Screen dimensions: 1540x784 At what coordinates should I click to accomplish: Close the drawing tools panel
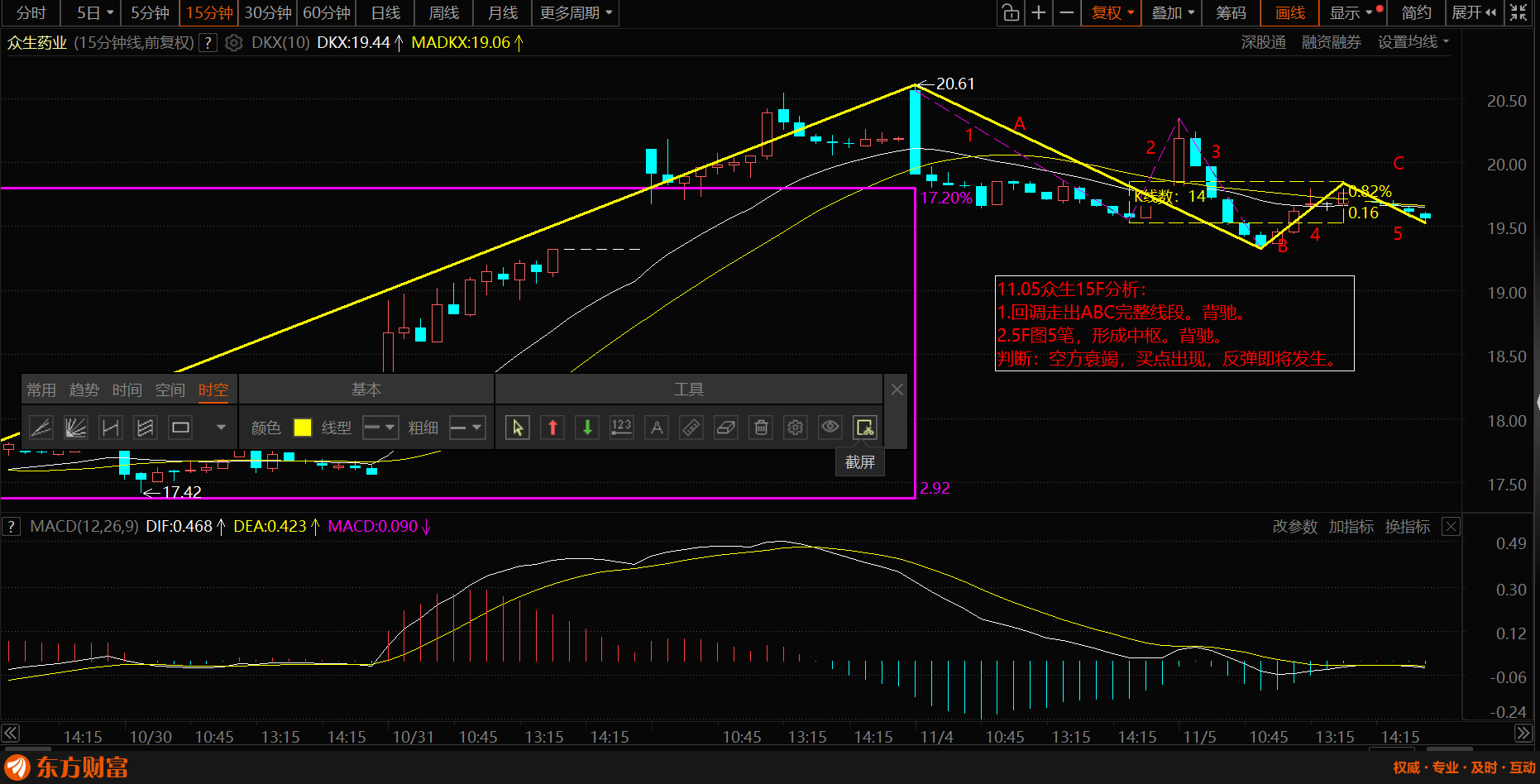point(897,390)
